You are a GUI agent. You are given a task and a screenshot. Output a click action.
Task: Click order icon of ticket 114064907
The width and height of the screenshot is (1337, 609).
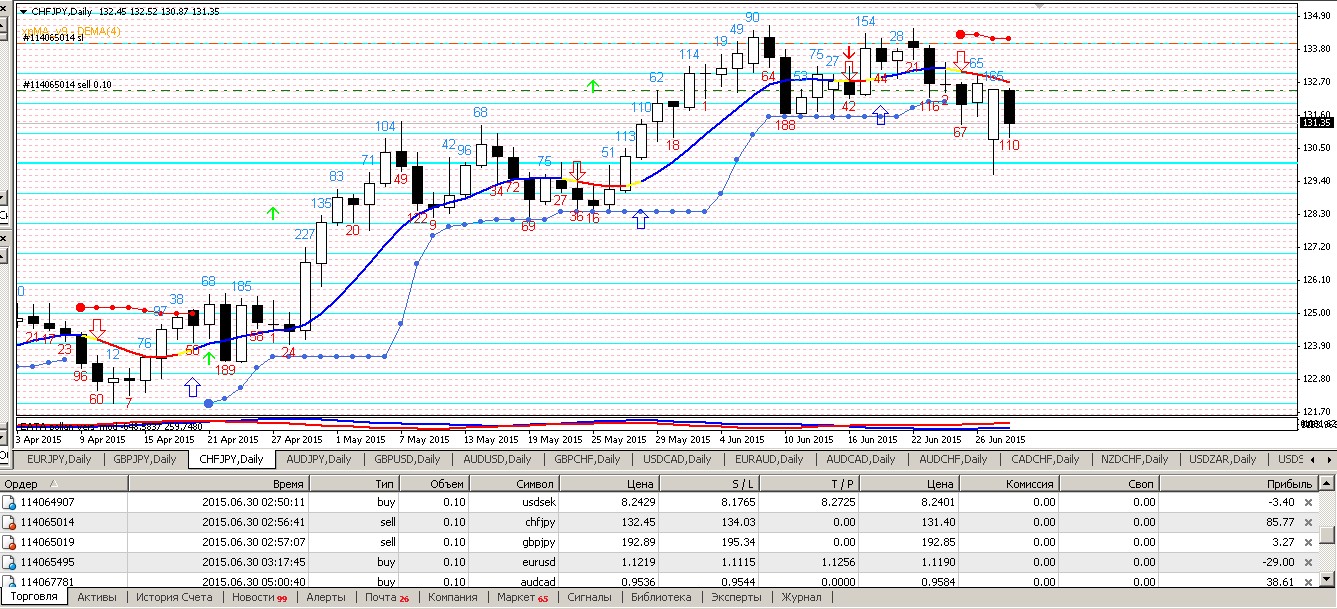(x=10, y=502)
